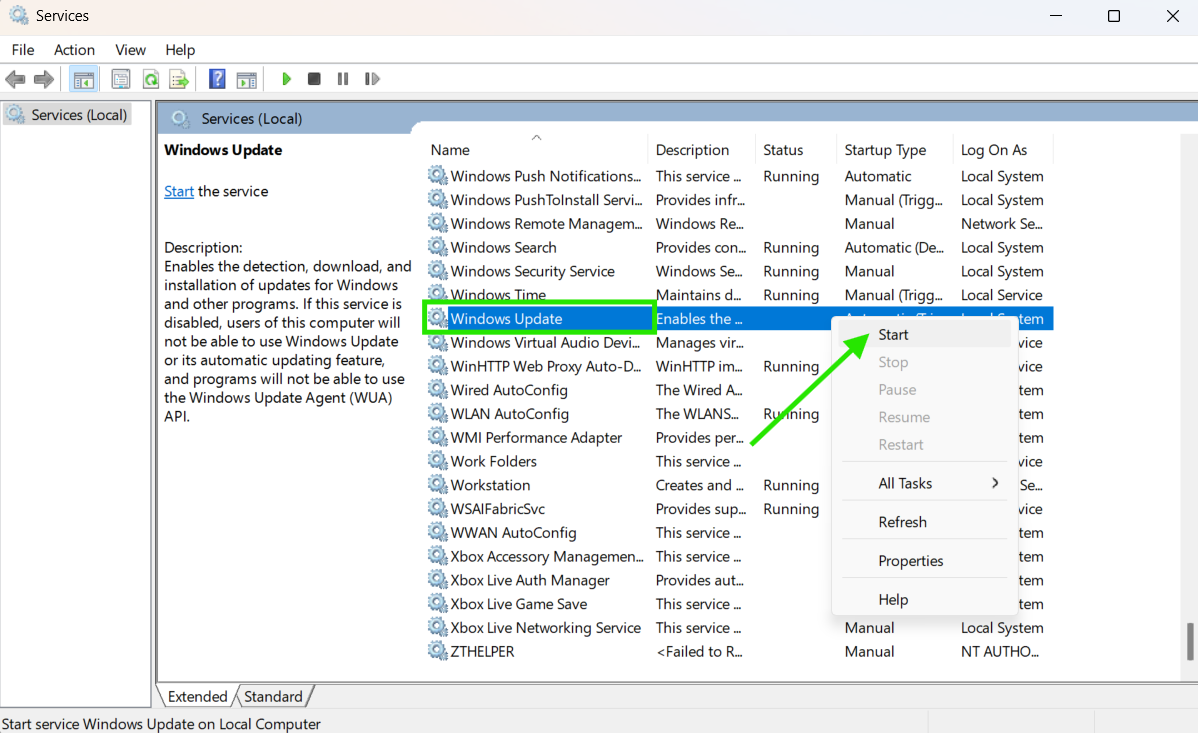The image size is (1198, 733).
Task: Click "Automatic (De..." startup type of Windows Search
Action: click(x=894, y=247)
